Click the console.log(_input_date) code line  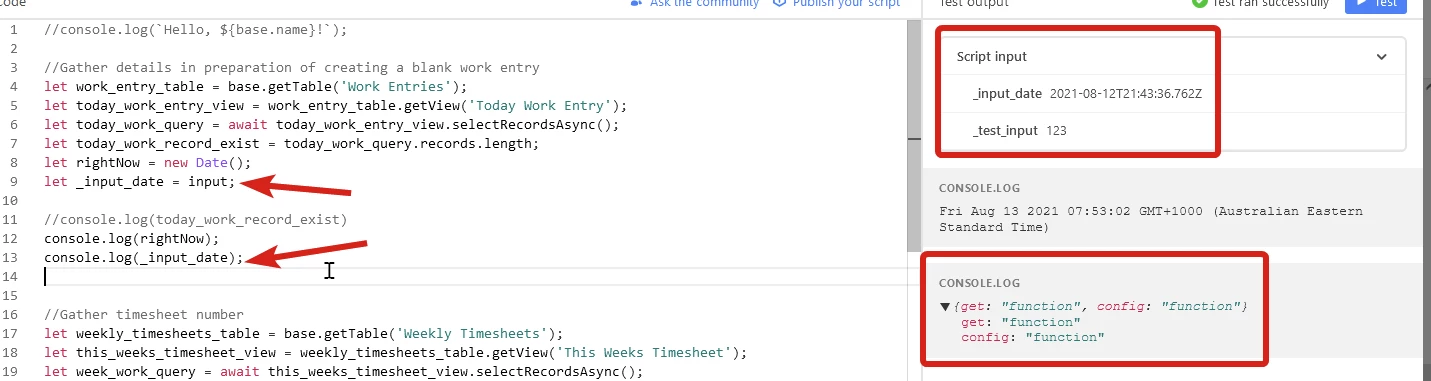[x=144, y=257]
